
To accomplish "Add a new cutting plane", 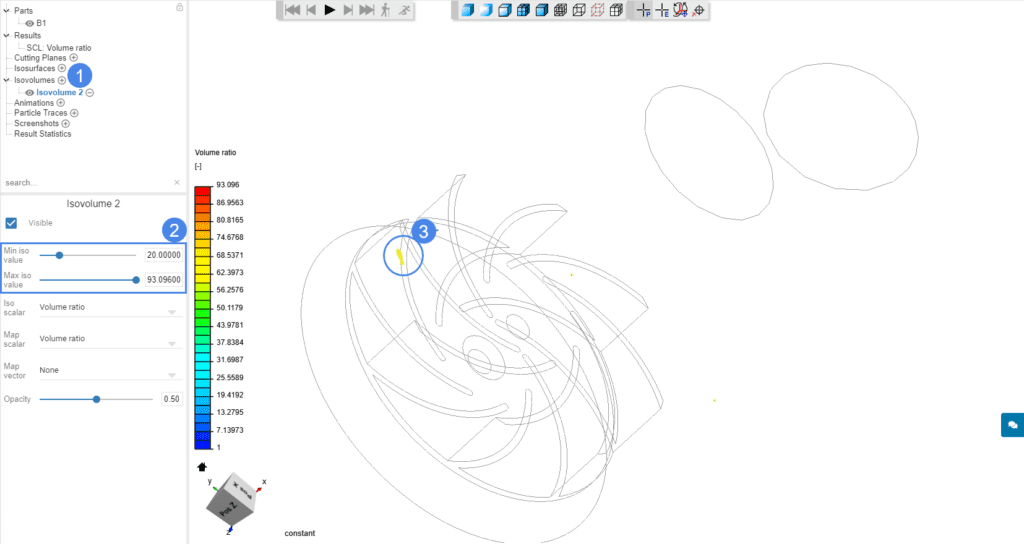I will (x=73, y=57).
